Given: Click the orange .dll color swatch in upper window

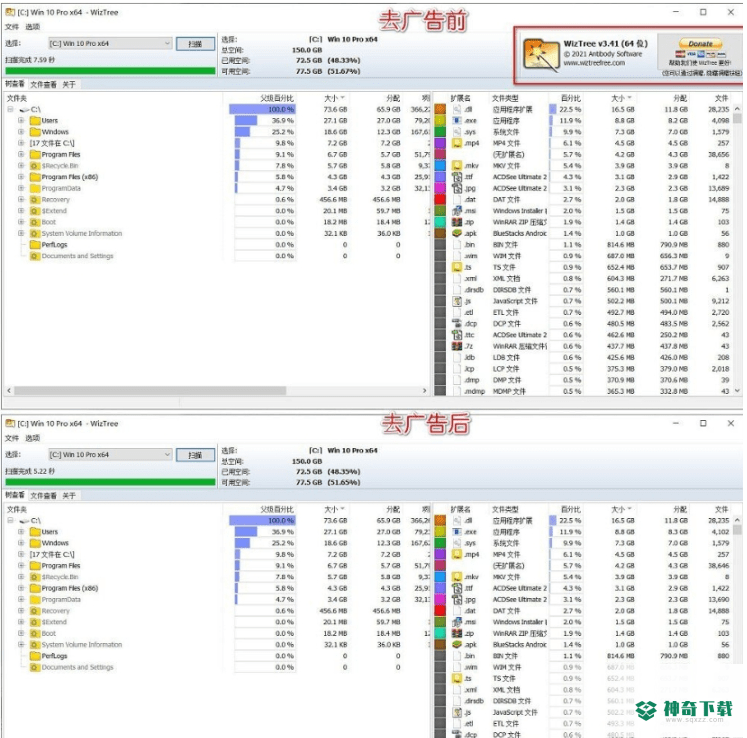Looking at the screenshot, I should click(440, 110).
